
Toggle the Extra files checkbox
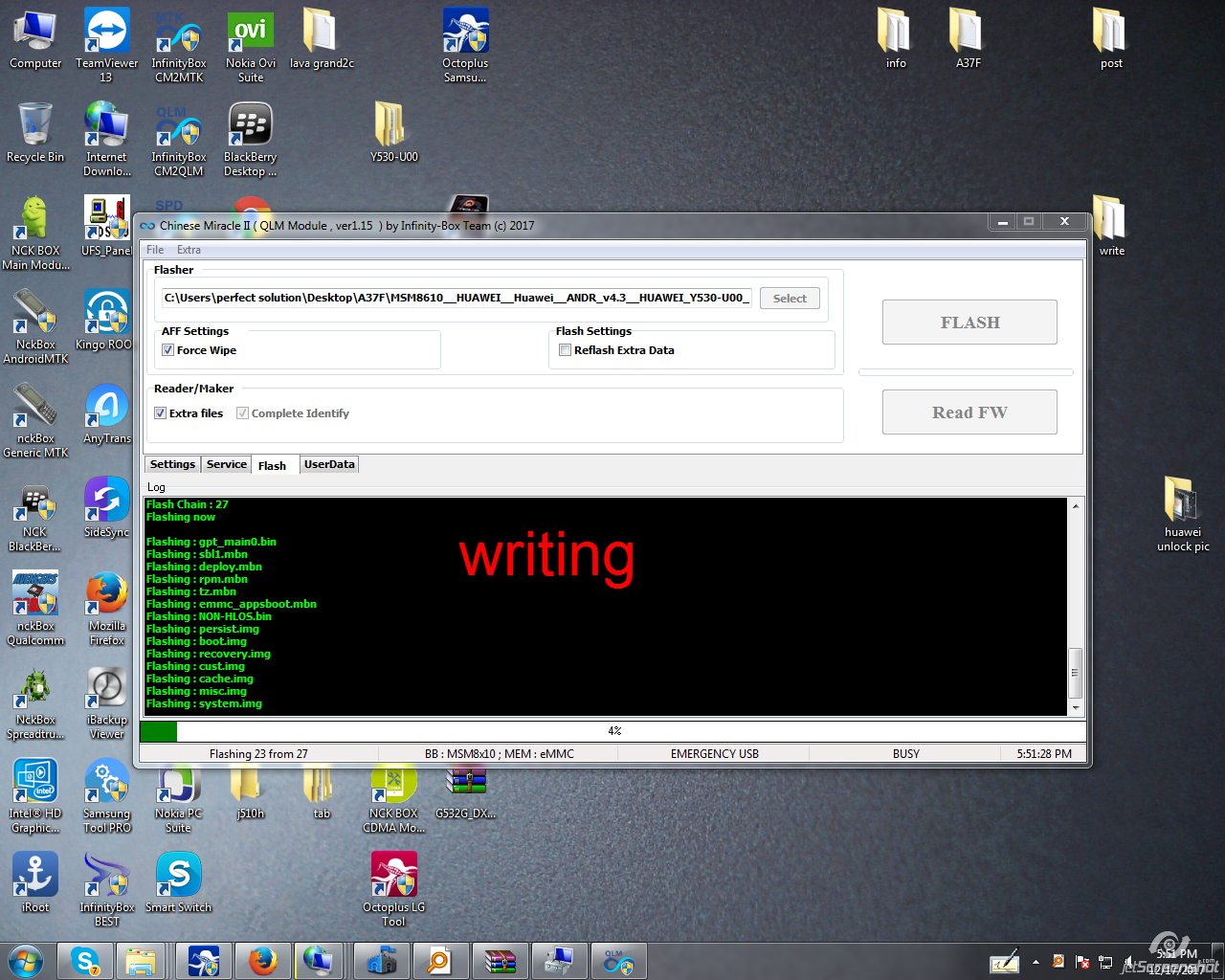click(x=160, y=413)
